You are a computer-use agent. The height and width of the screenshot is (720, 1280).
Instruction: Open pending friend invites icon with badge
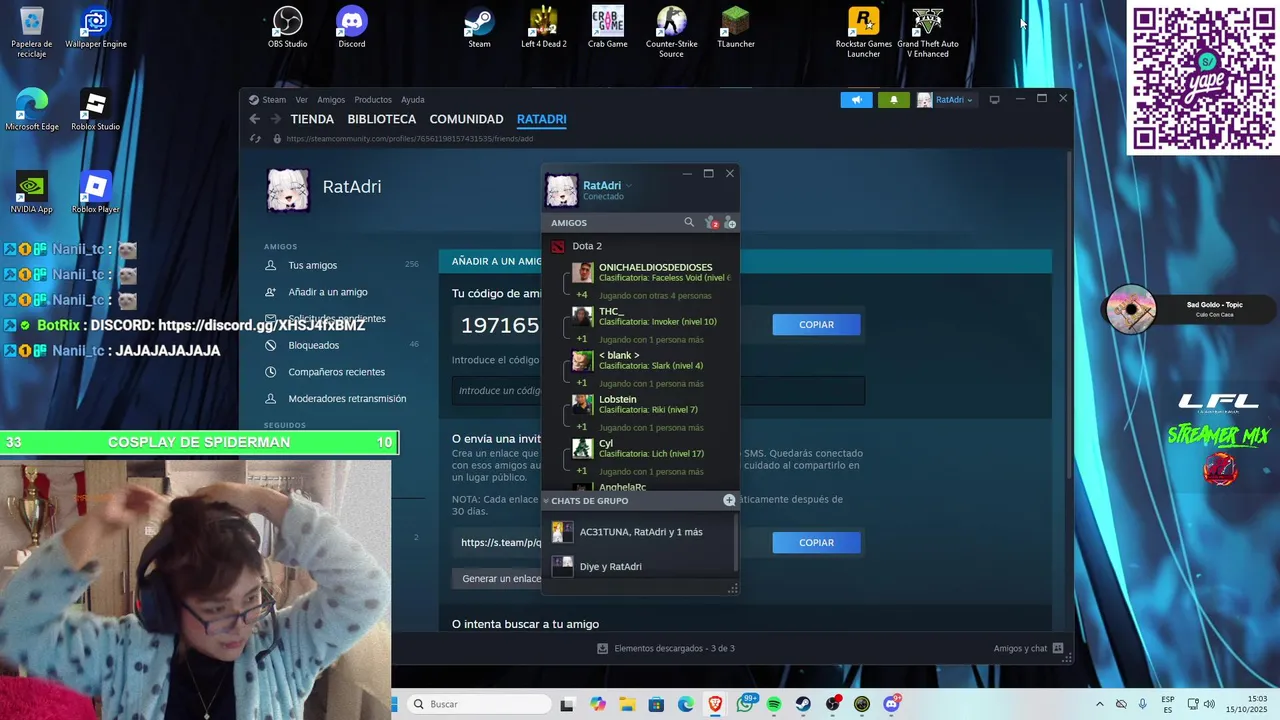(710, 222)
